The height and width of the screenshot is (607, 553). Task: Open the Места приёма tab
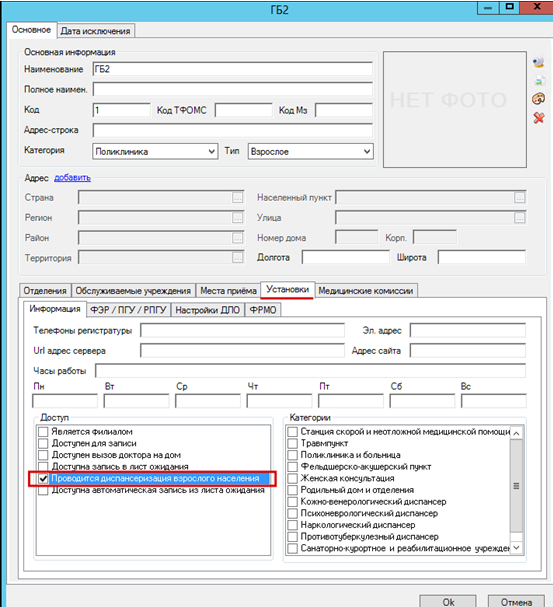(x=228, y=291)
